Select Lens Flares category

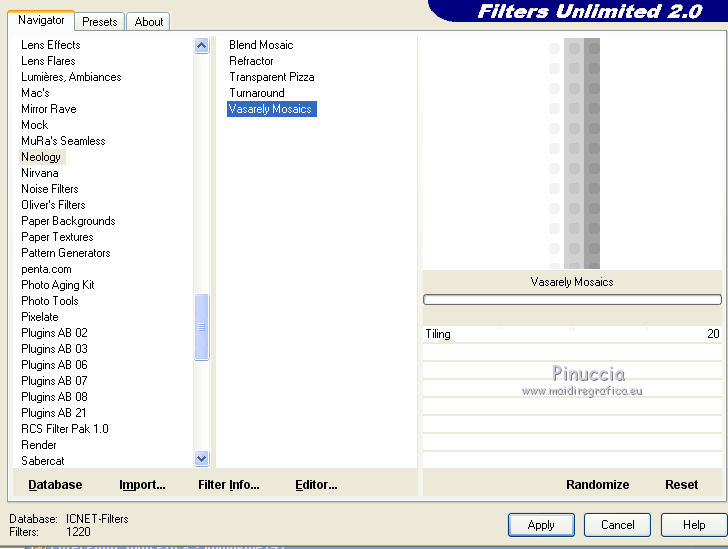[48, 61]
